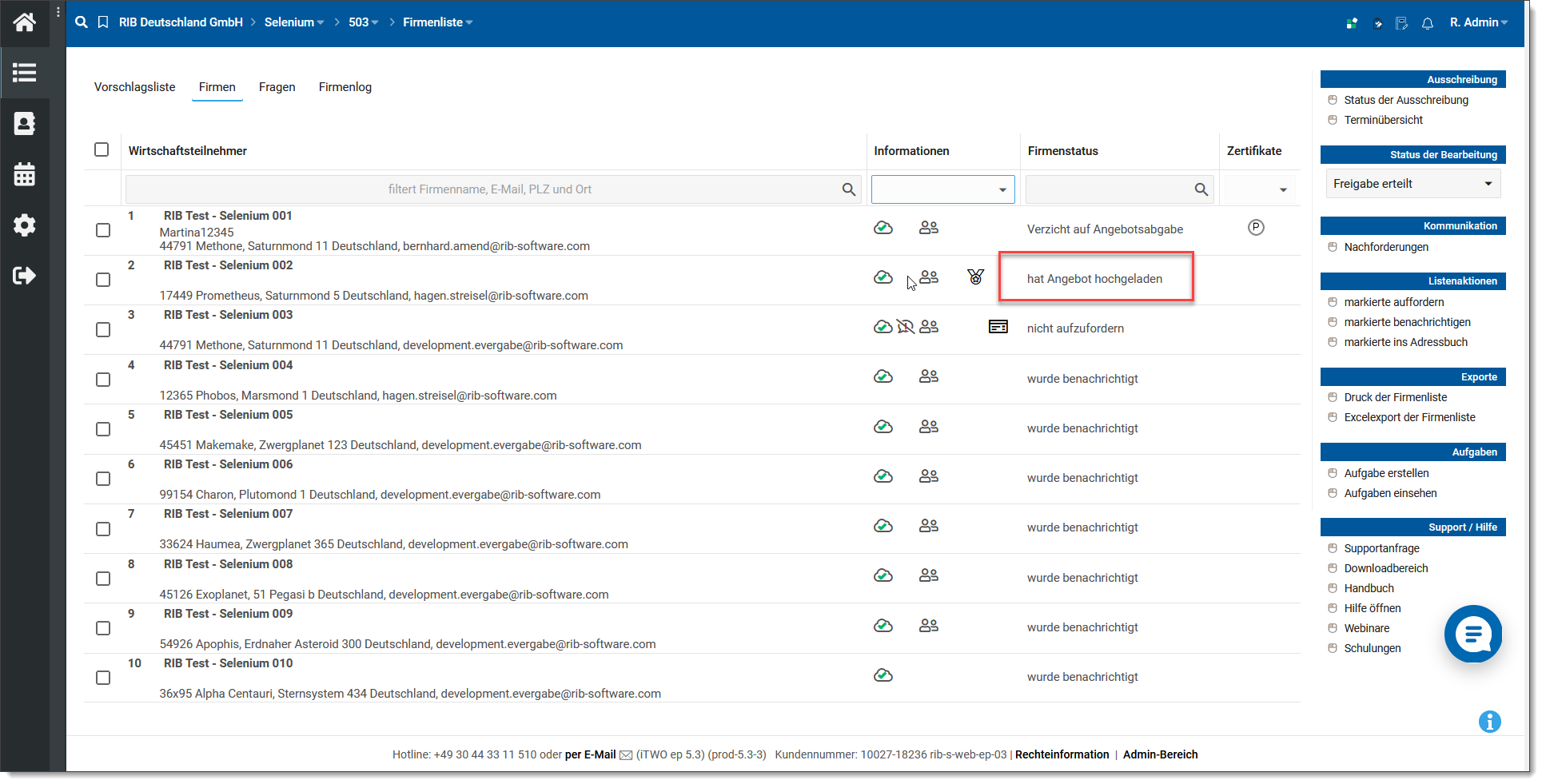This screenshot has height=784, width=1542.
Task: Open the Informationen filter dropdown
Action: pos(943,189)
